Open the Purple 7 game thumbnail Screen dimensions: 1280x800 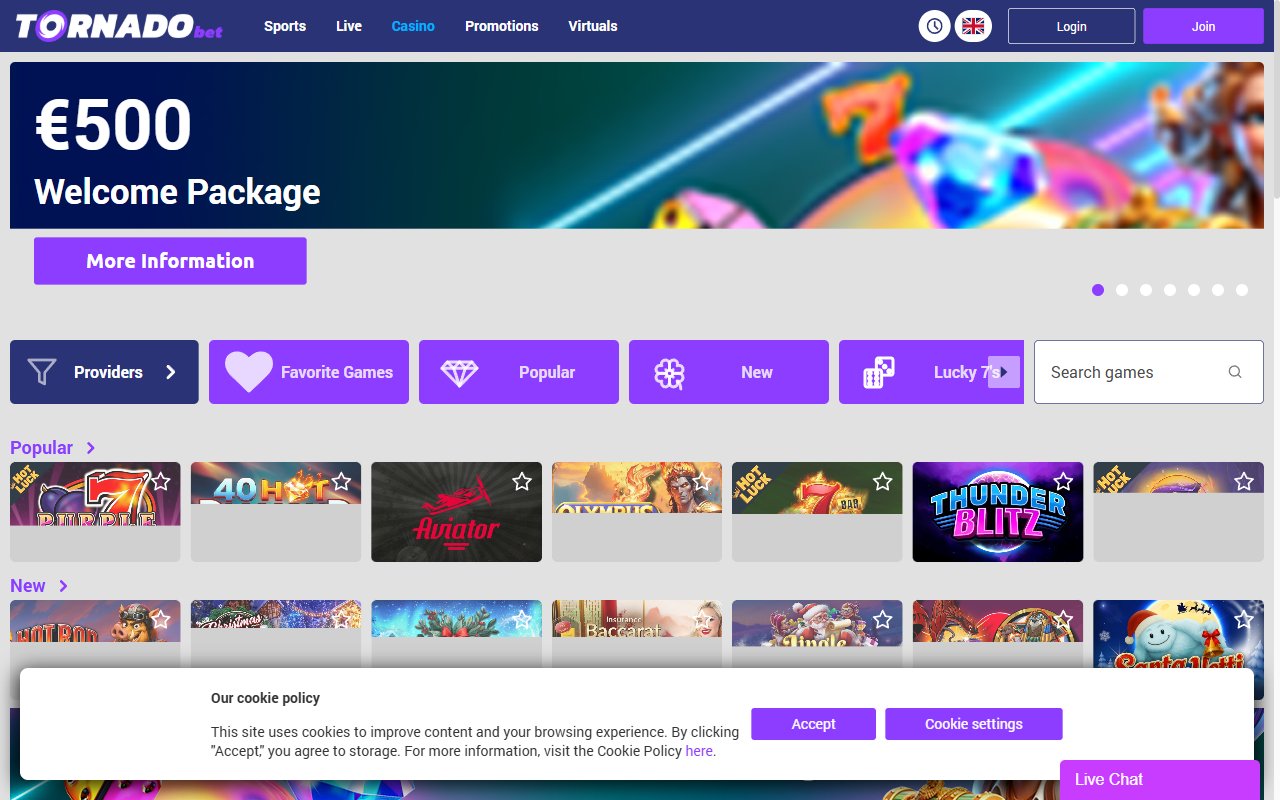95,512
